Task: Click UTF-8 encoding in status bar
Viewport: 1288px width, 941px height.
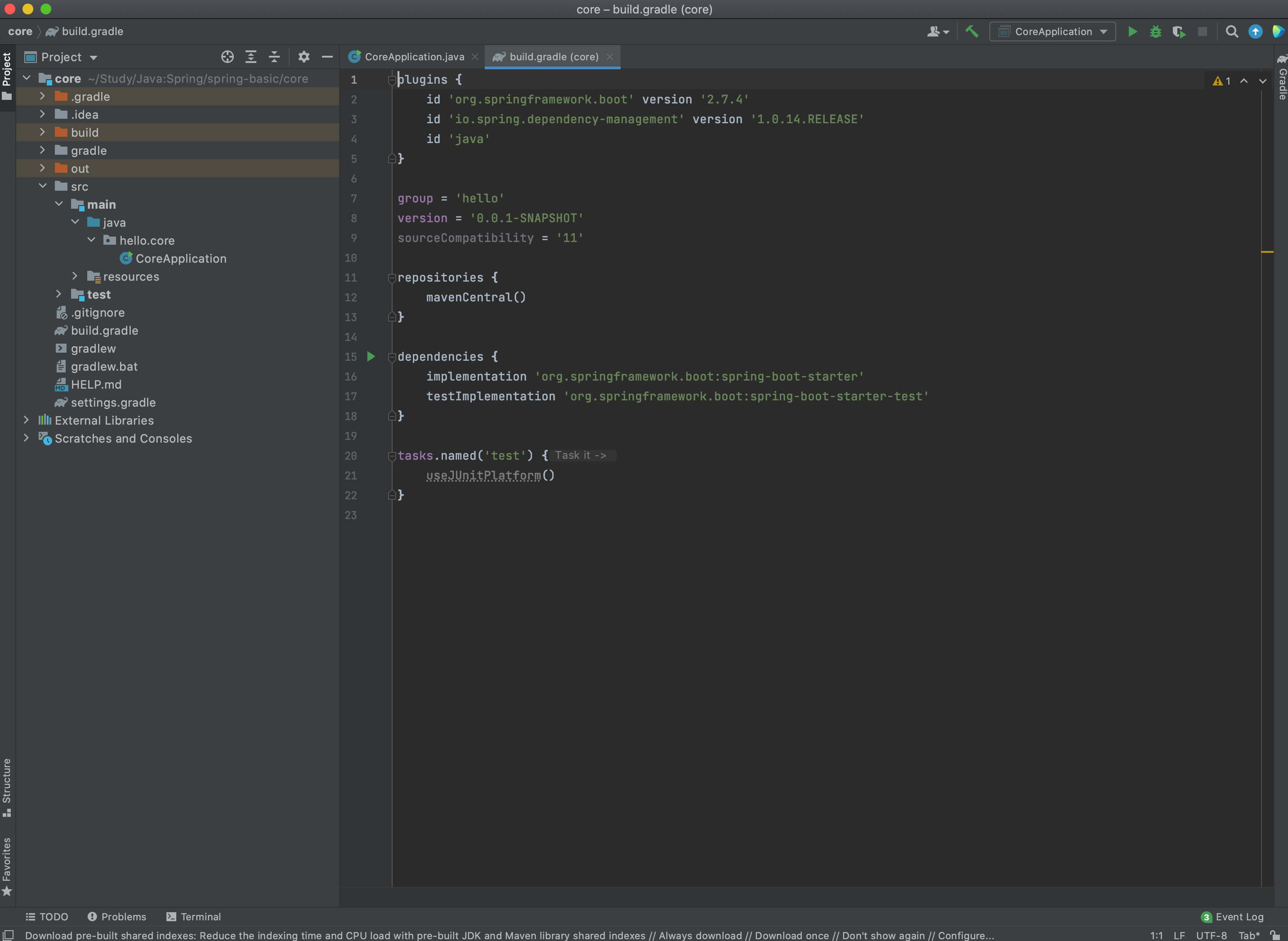Action: pos(1211,935)
